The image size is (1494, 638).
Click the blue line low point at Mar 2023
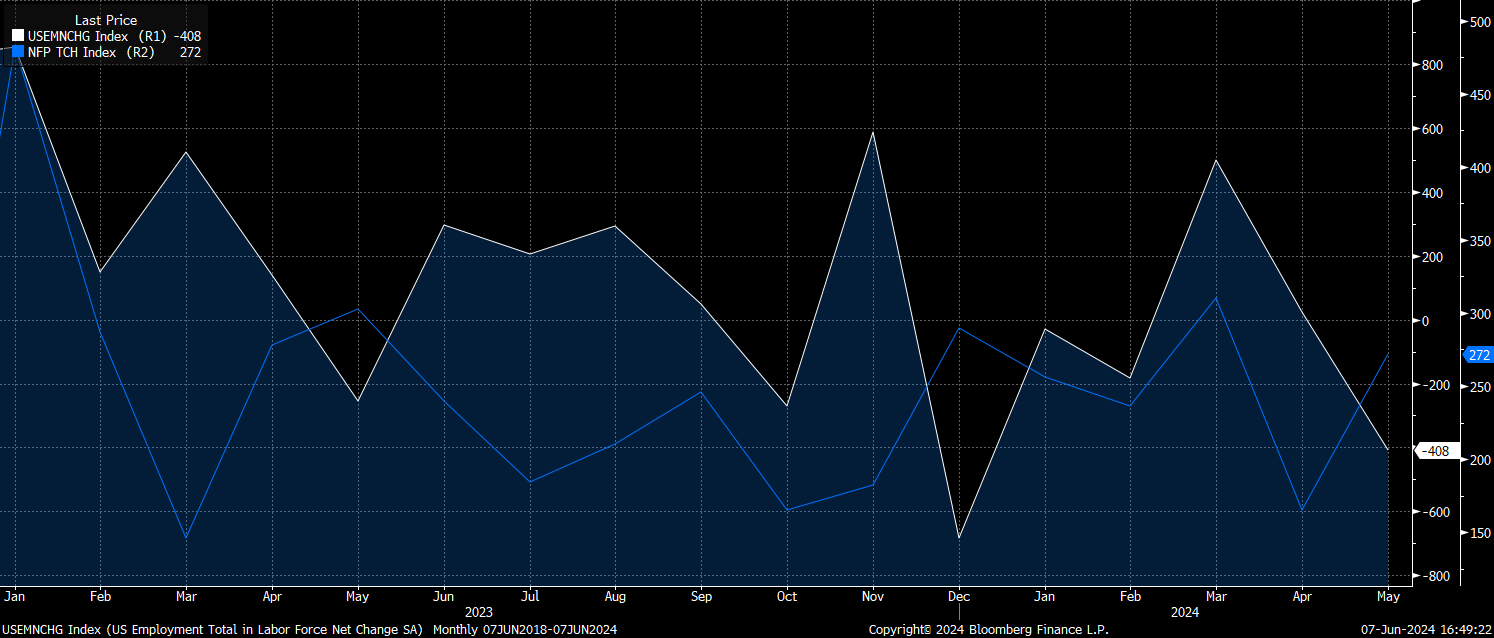(x=186, y=538)
